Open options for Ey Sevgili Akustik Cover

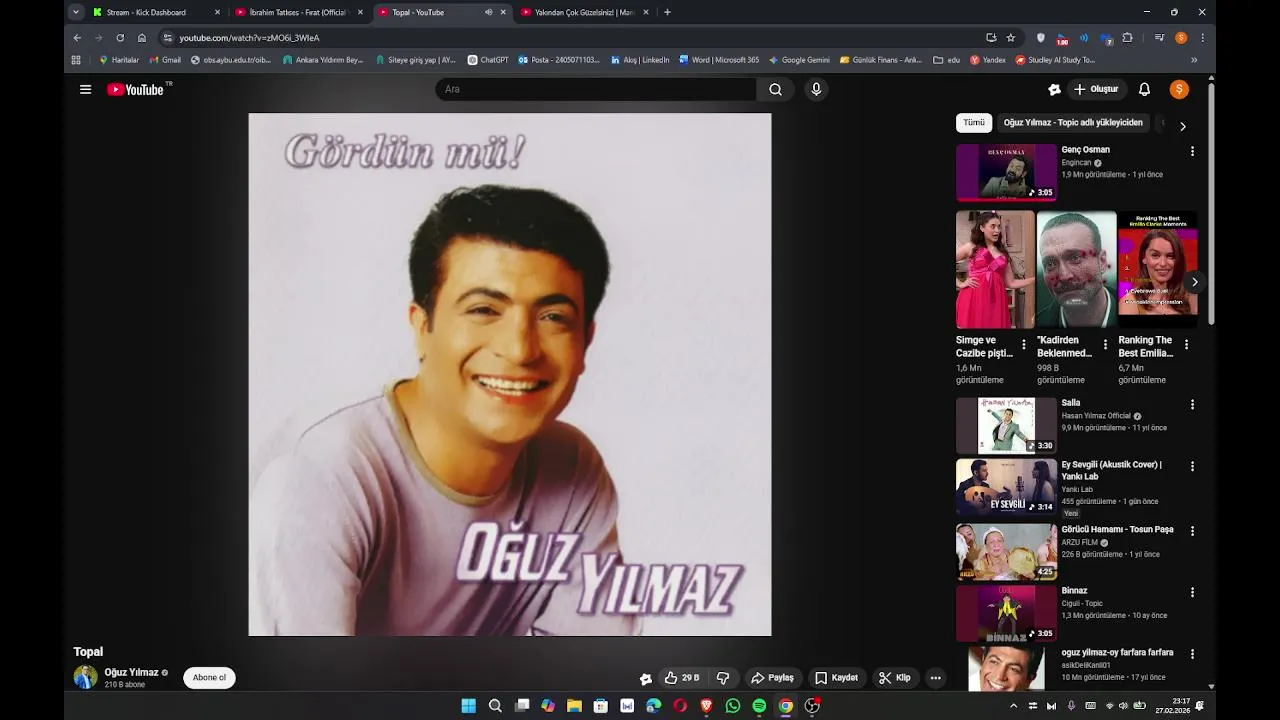pos(1192,466)
